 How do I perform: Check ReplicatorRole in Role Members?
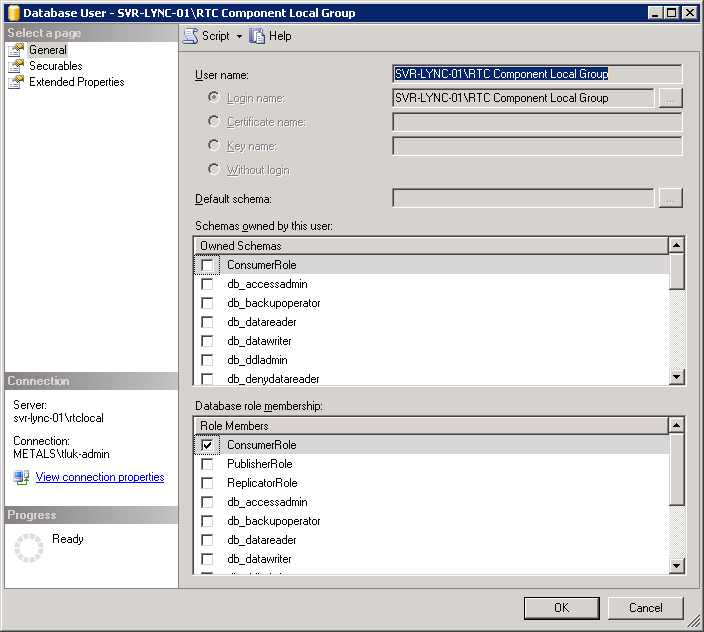[x=207, y=483]
